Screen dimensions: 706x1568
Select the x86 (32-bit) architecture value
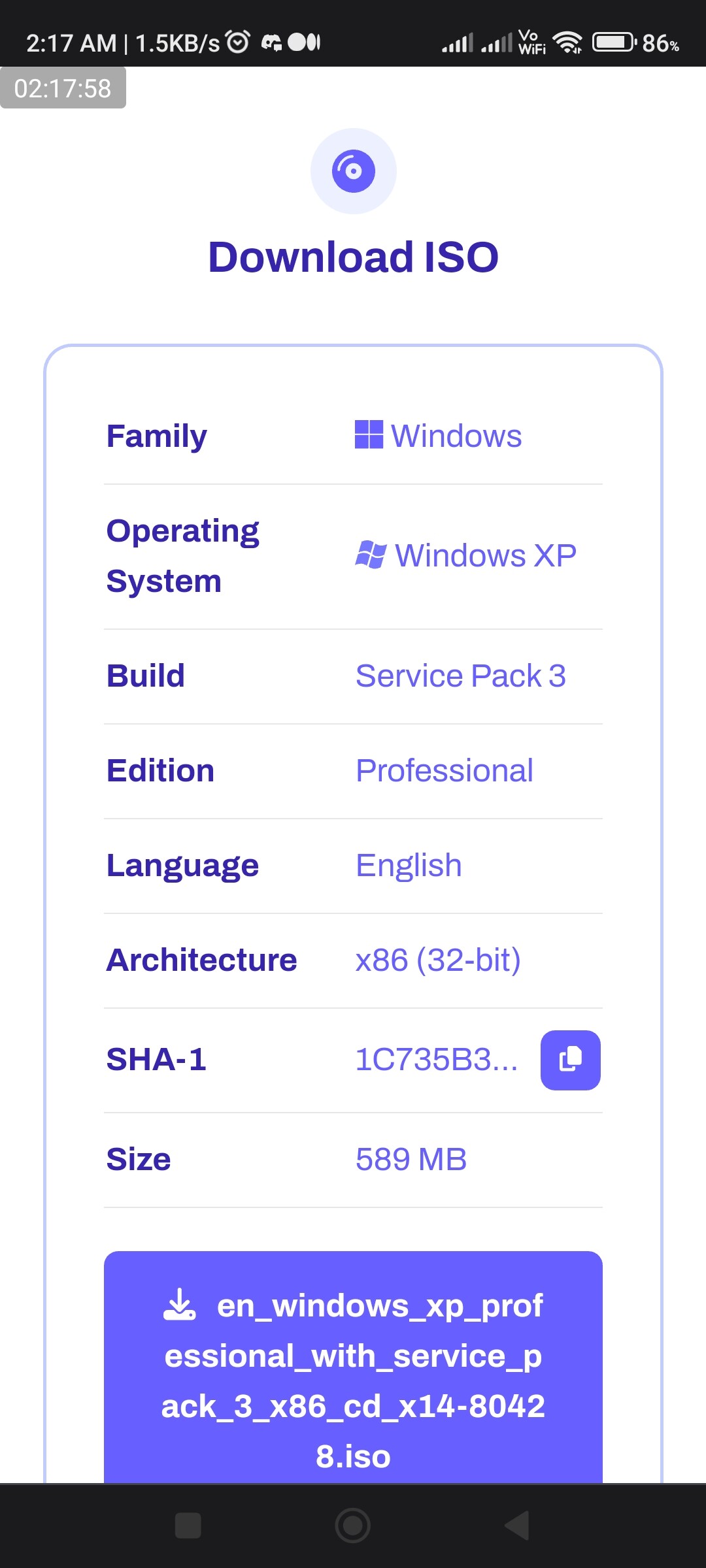point(438,960)
